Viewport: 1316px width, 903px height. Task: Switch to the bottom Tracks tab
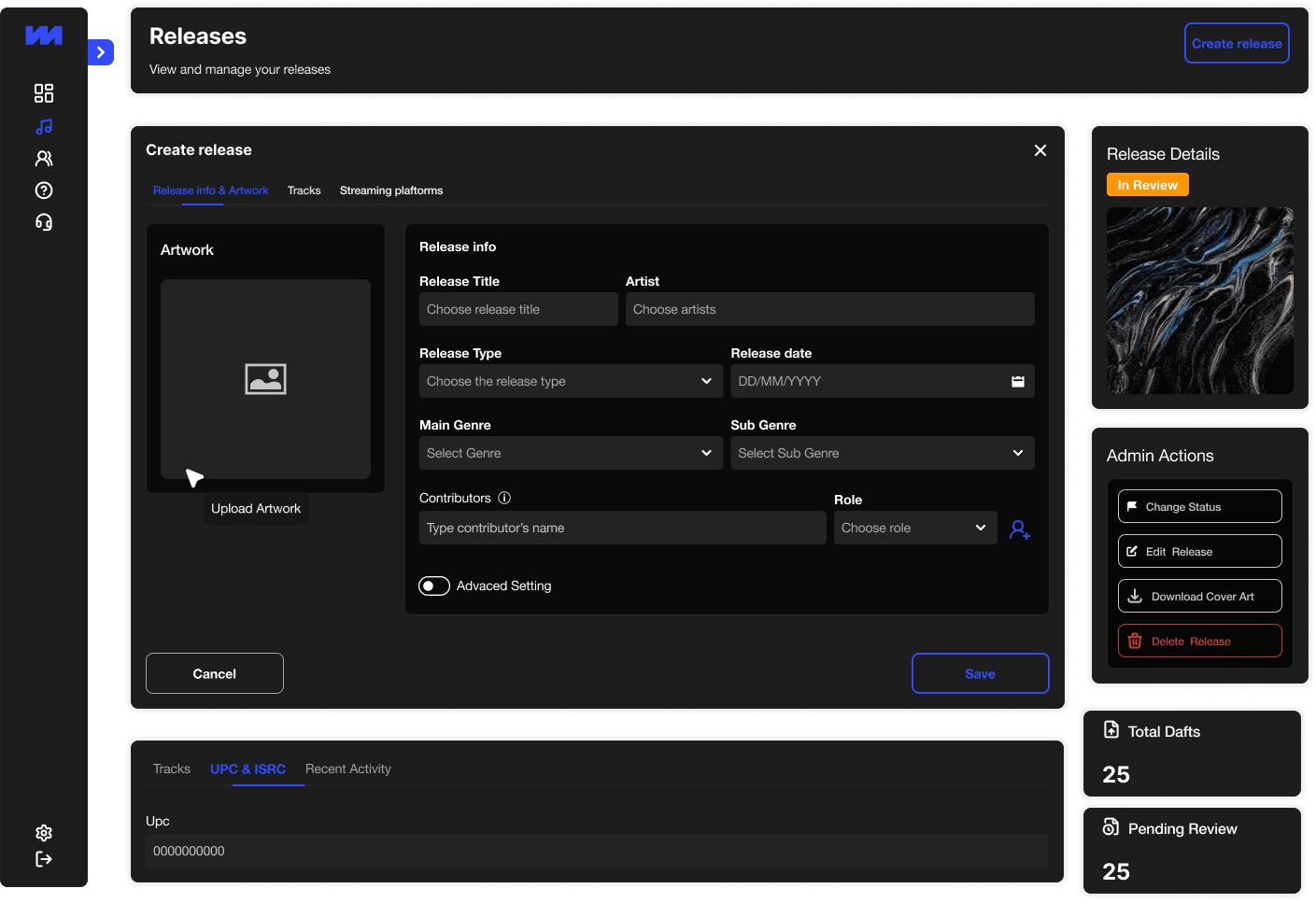[x=172, y=769]
